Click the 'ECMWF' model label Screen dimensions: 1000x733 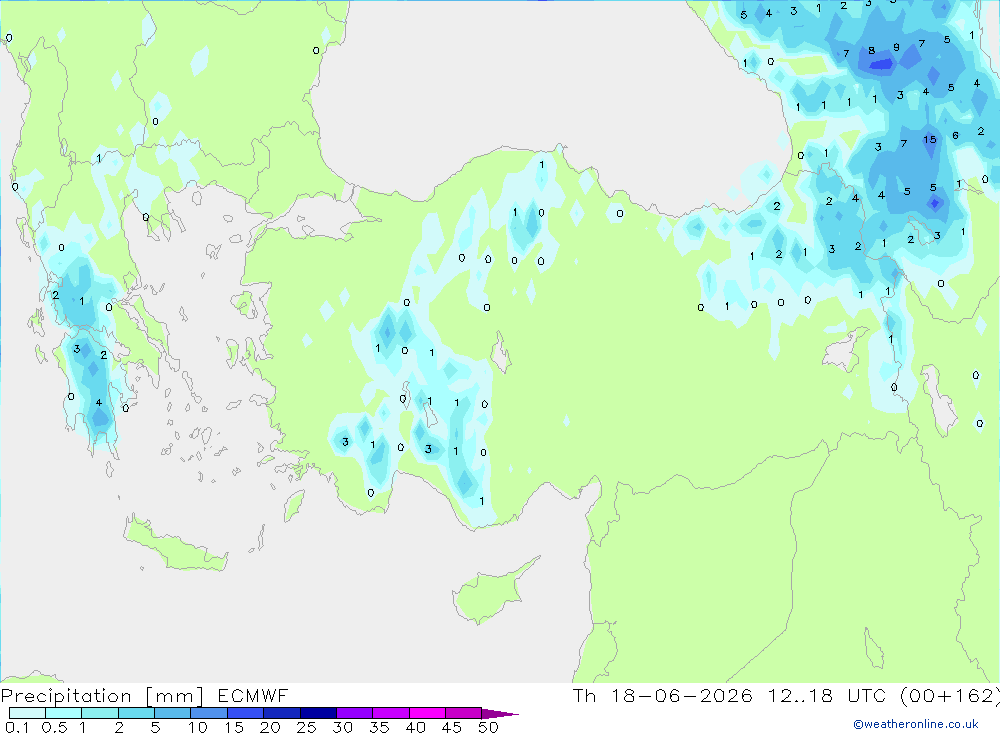coord(253,695)
